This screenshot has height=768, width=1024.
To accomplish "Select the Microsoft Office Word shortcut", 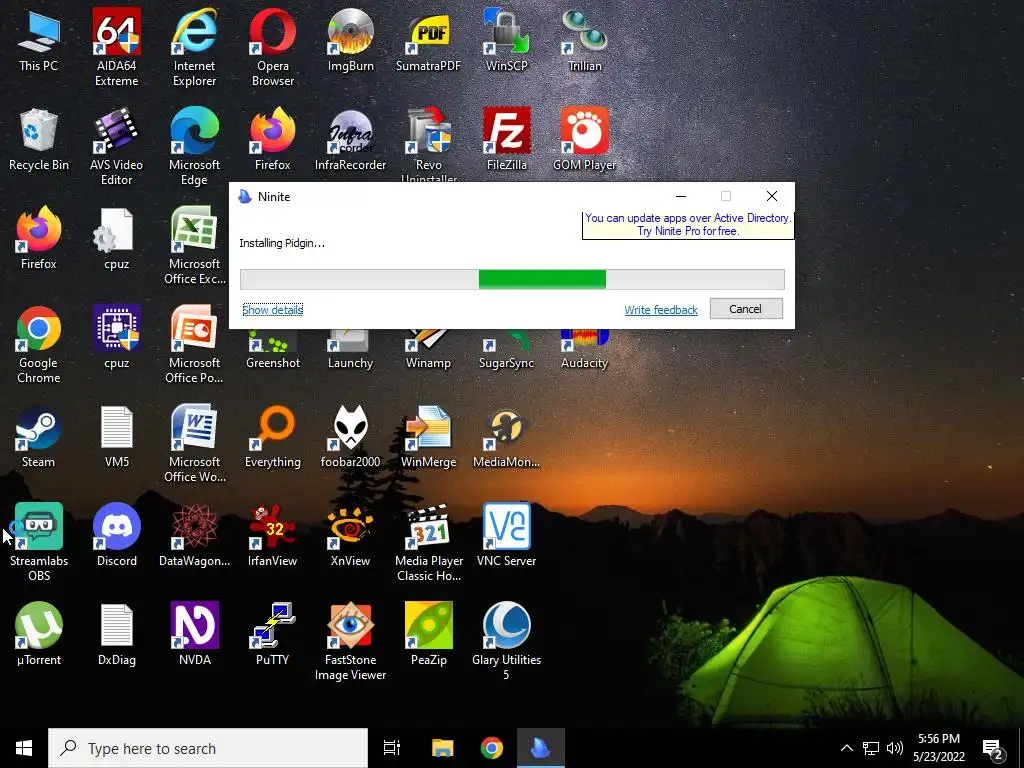I will 194,445.
